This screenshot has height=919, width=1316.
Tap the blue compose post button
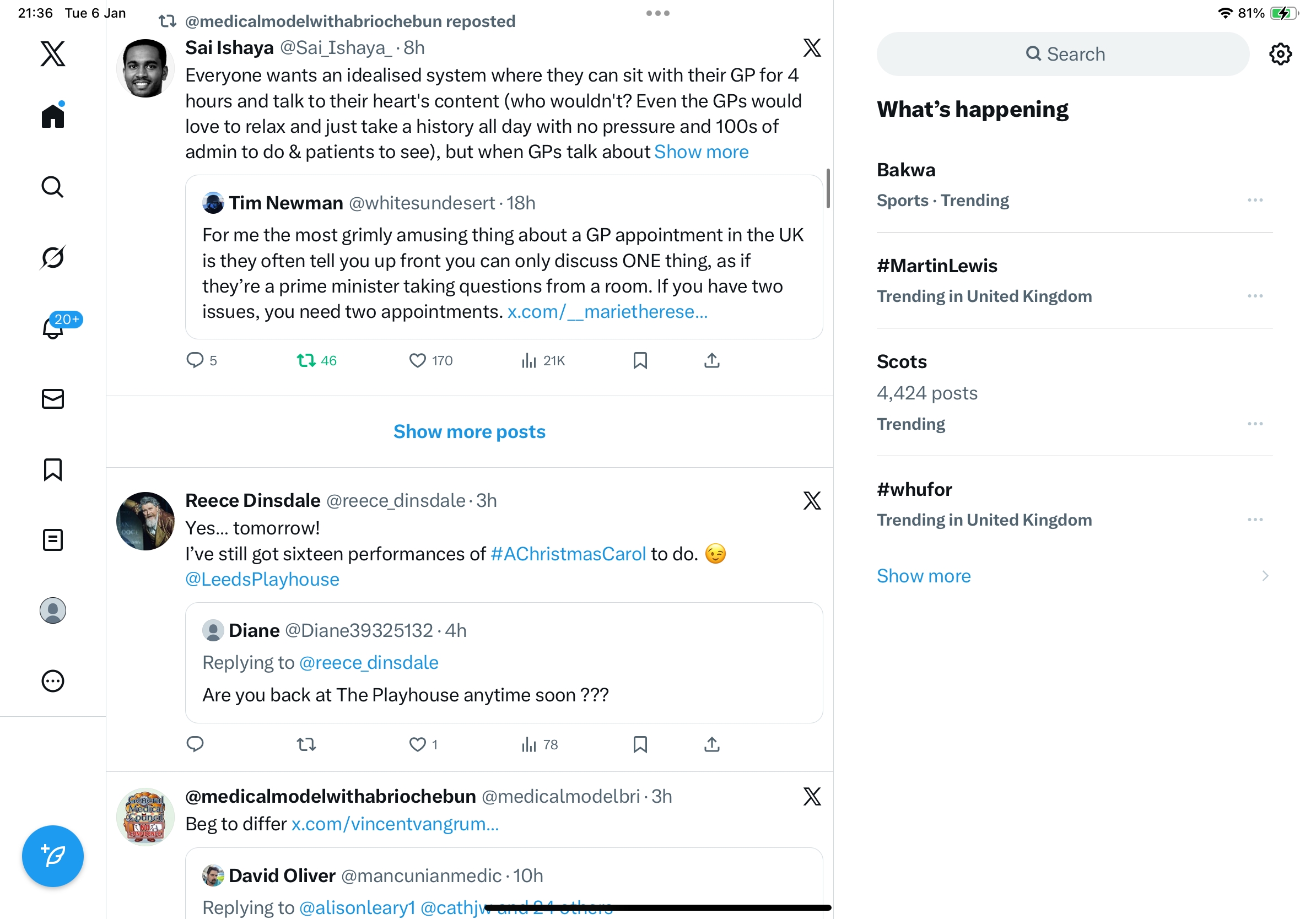[53, 856]
